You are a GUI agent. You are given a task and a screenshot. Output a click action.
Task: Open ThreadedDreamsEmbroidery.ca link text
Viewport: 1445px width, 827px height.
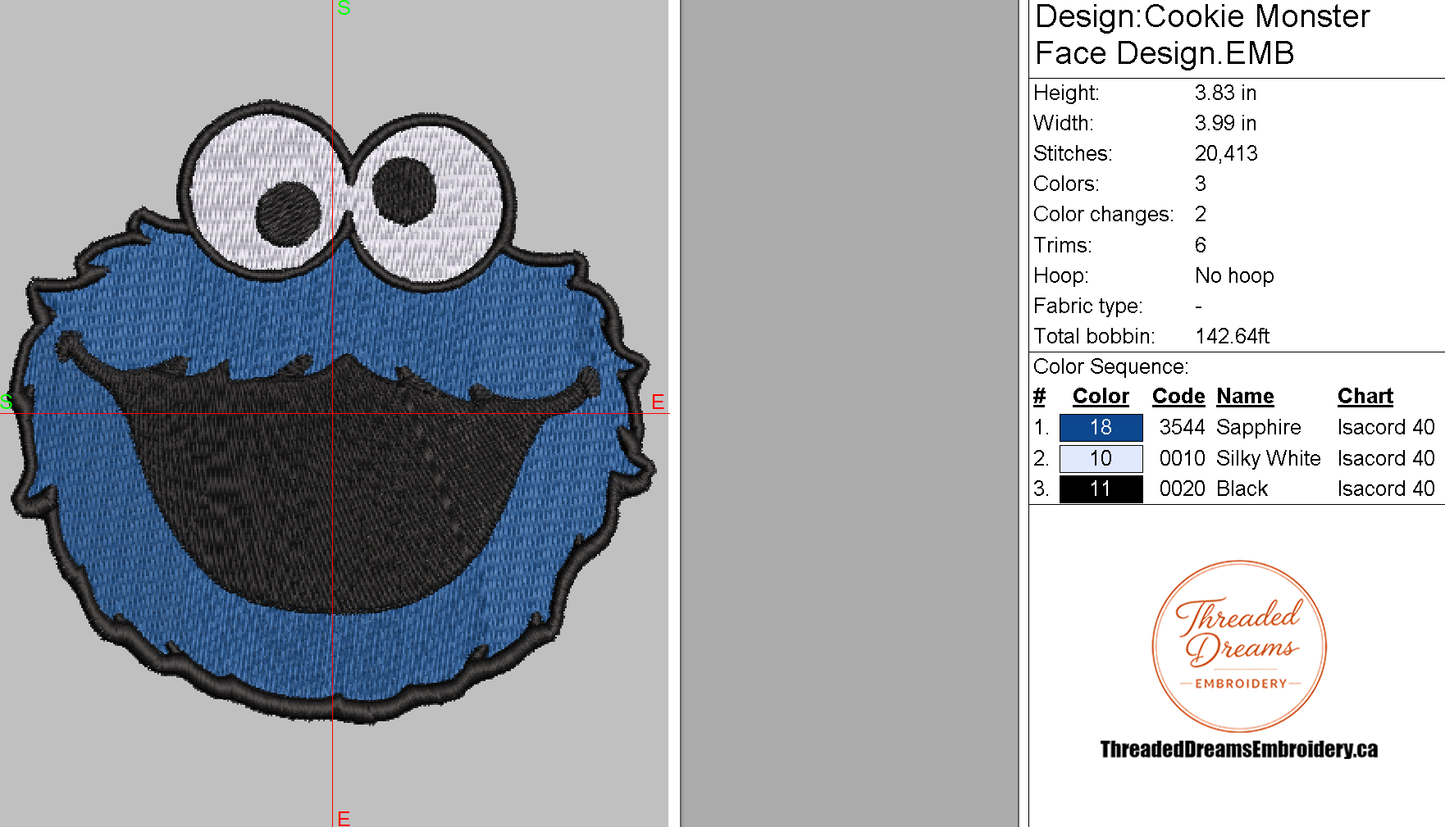pyautogui.click(x=1239, y=749)
